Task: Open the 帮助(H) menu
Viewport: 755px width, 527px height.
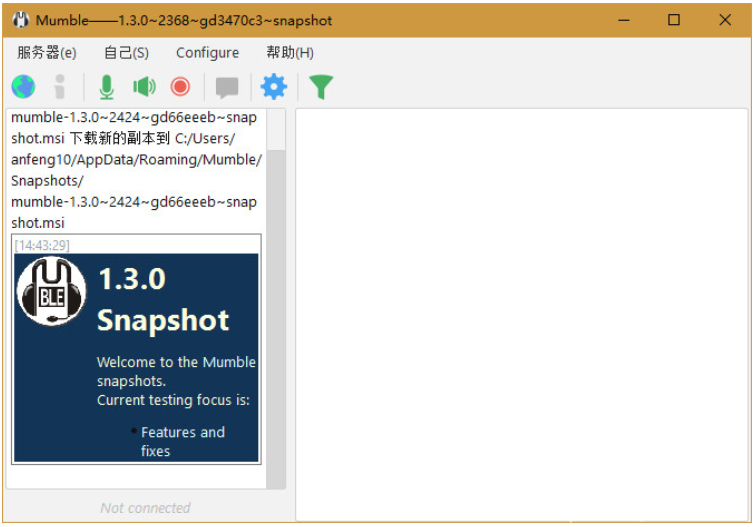Action: pyautogui.click(x=290, y=53)
